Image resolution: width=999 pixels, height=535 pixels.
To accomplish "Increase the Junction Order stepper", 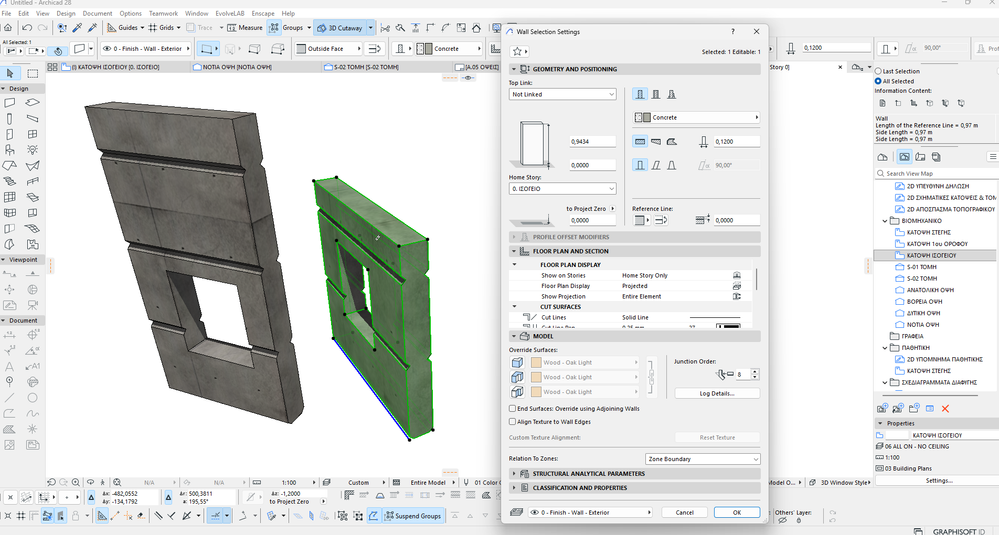I will click(x=755, y=371).
